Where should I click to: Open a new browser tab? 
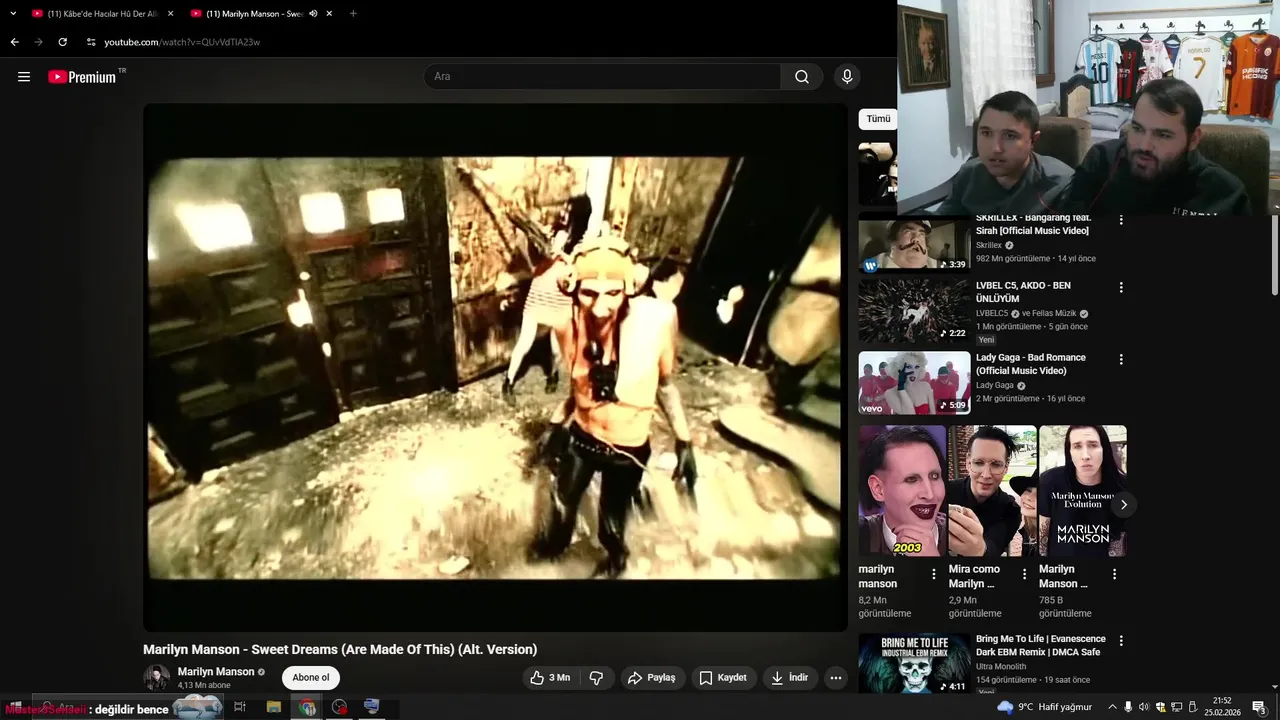pos(353,14)
